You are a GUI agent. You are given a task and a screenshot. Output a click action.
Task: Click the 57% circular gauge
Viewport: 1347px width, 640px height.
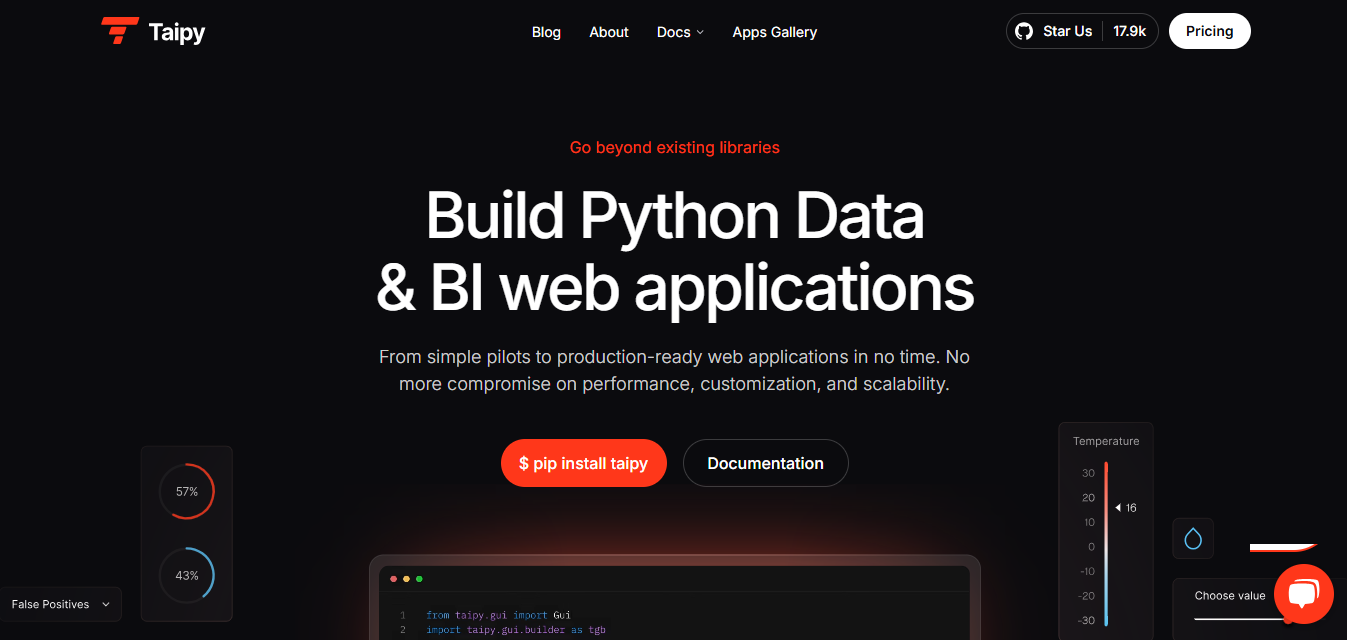[x=187, y=491]
